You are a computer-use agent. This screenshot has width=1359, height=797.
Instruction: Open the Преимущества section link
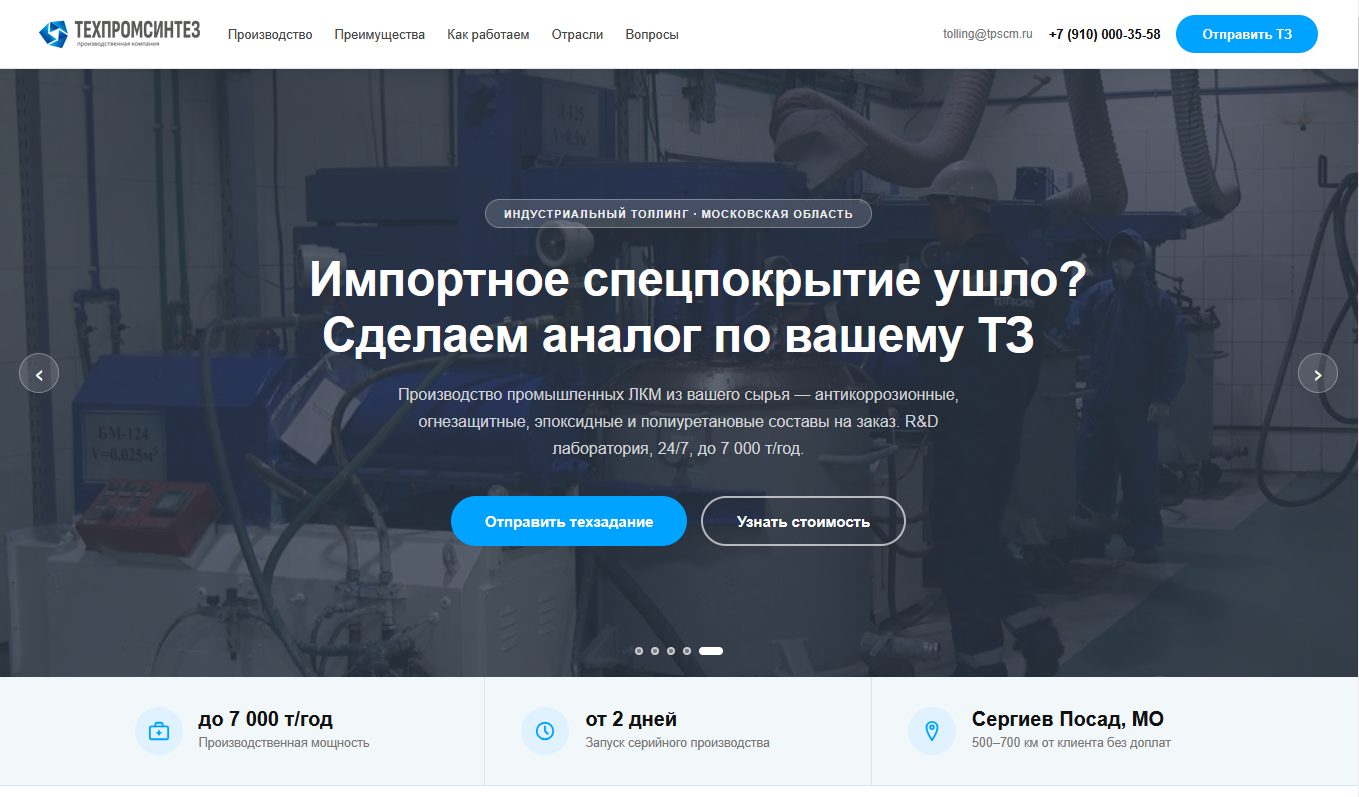point(380,34)
